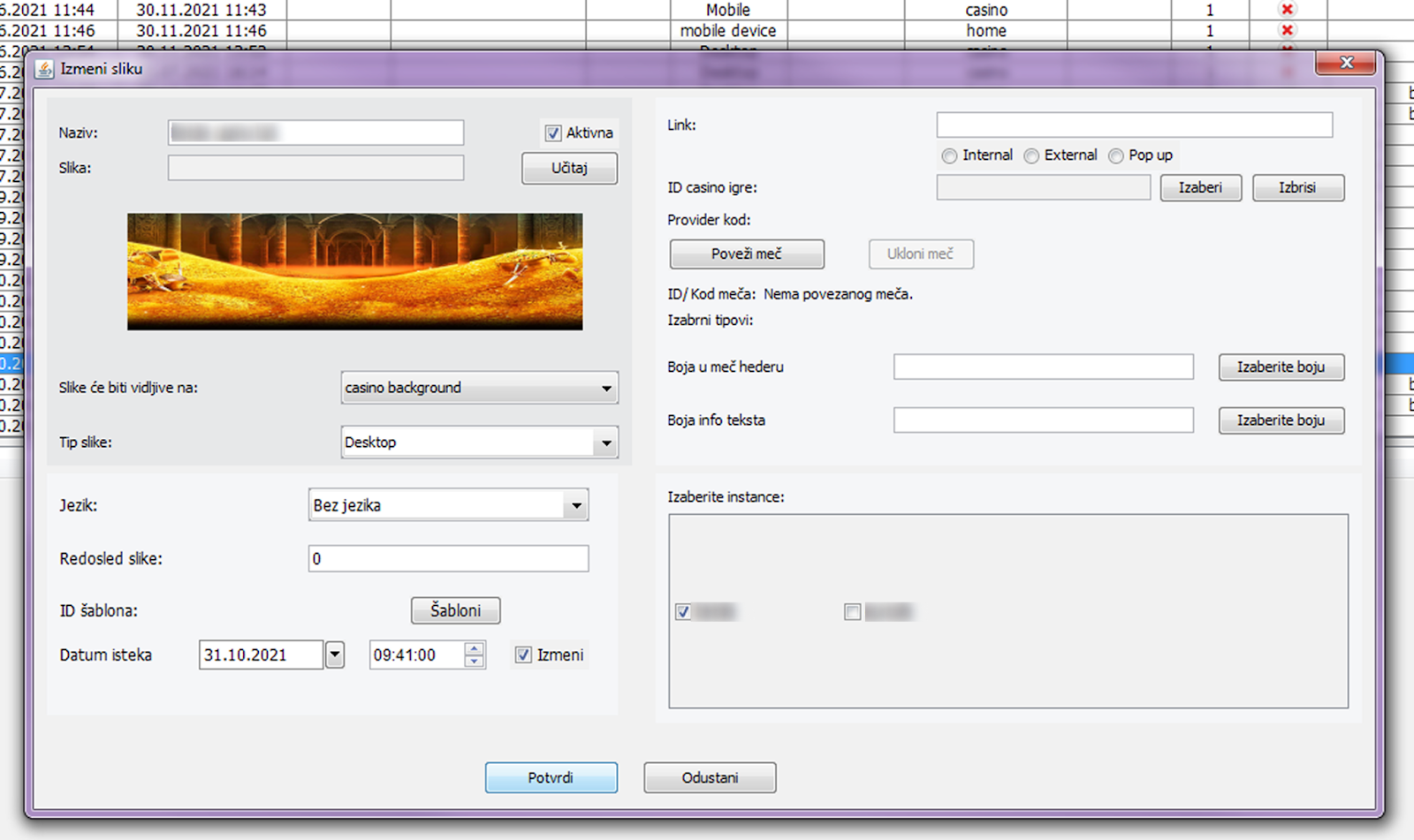
Task: Toggle the Izmeni checkbox
Action: click(523, 655)
